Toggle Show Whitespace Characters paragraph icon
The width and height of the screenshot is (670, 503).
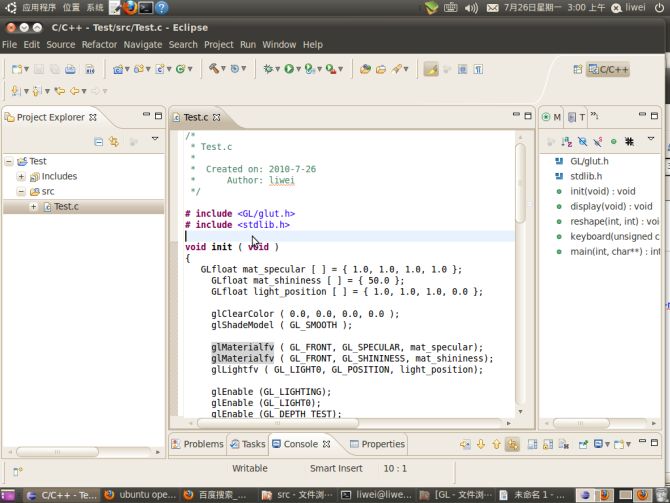click(x=478, y=69)
